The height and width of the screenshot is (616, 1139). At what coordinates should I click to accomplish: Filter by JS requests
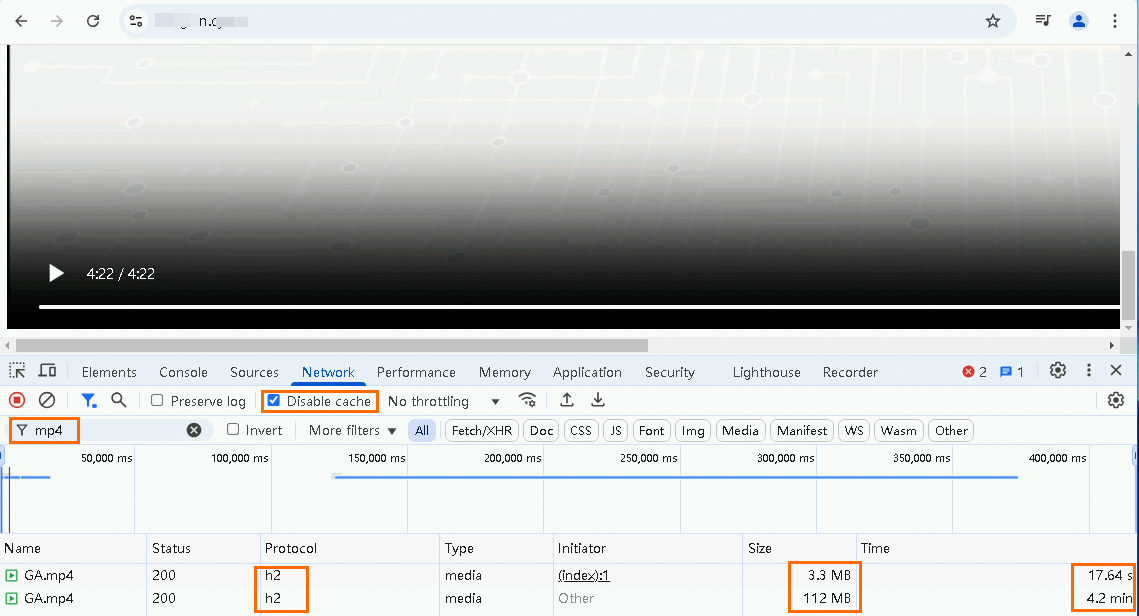point(616,431)
